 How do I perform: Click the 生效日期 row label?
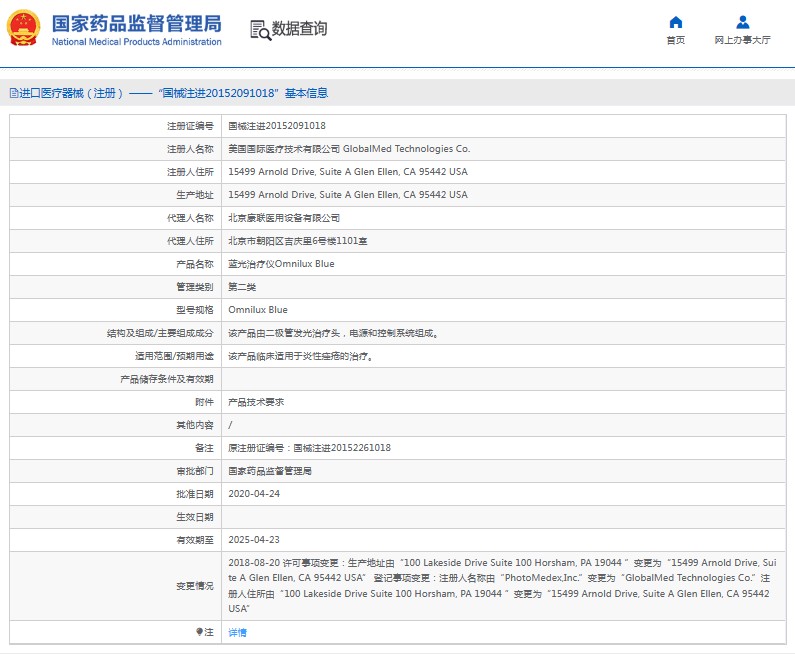pos(195,517)
